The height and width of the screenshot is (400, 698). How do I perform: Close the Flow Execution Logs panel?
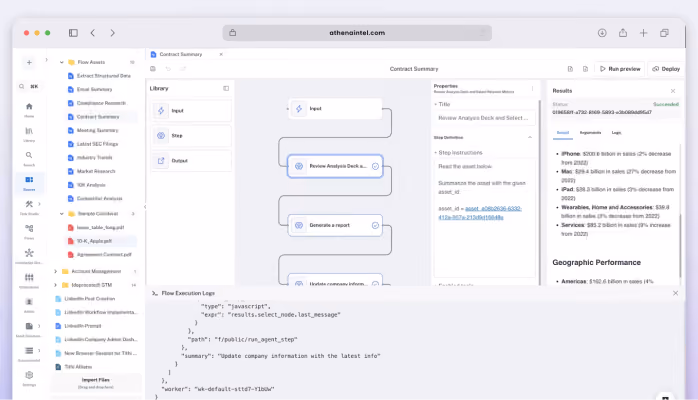pos(675,293)
